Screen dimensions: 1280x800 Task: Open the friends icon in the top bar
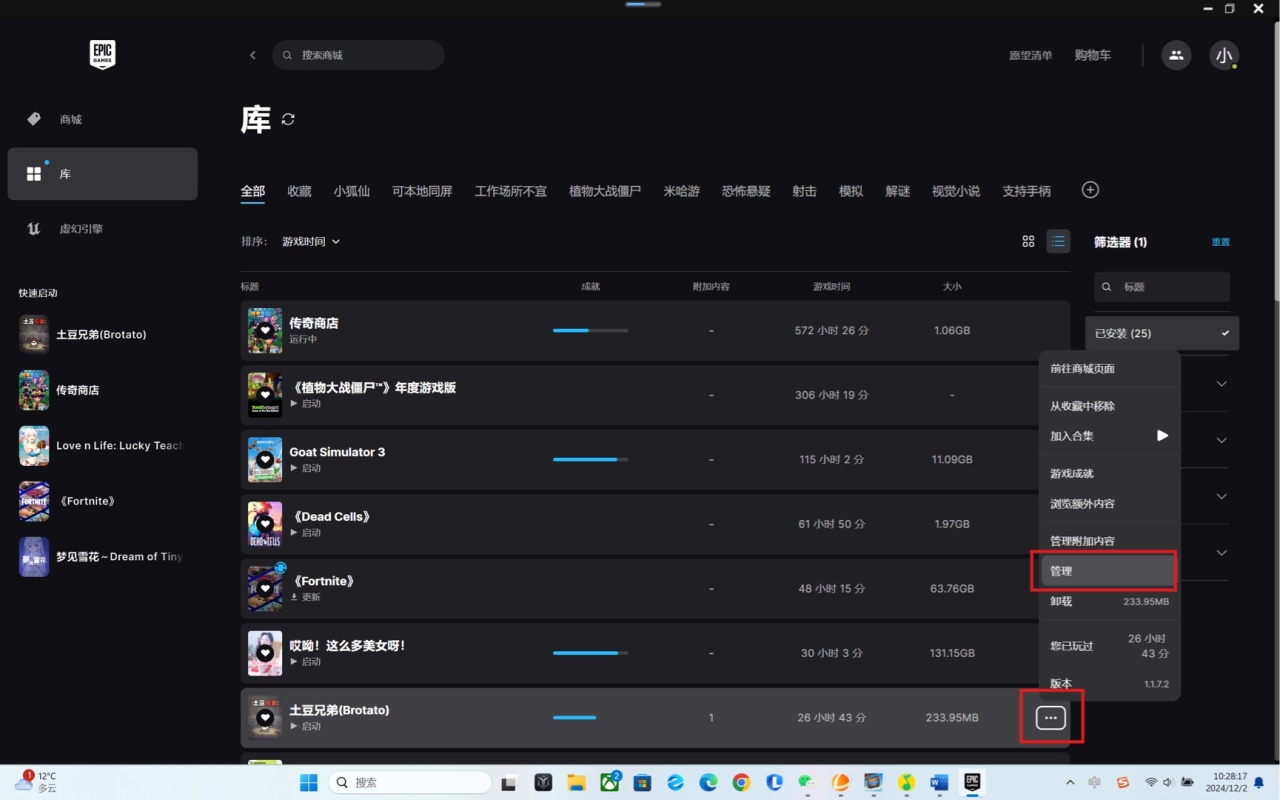coord(1176,55)
